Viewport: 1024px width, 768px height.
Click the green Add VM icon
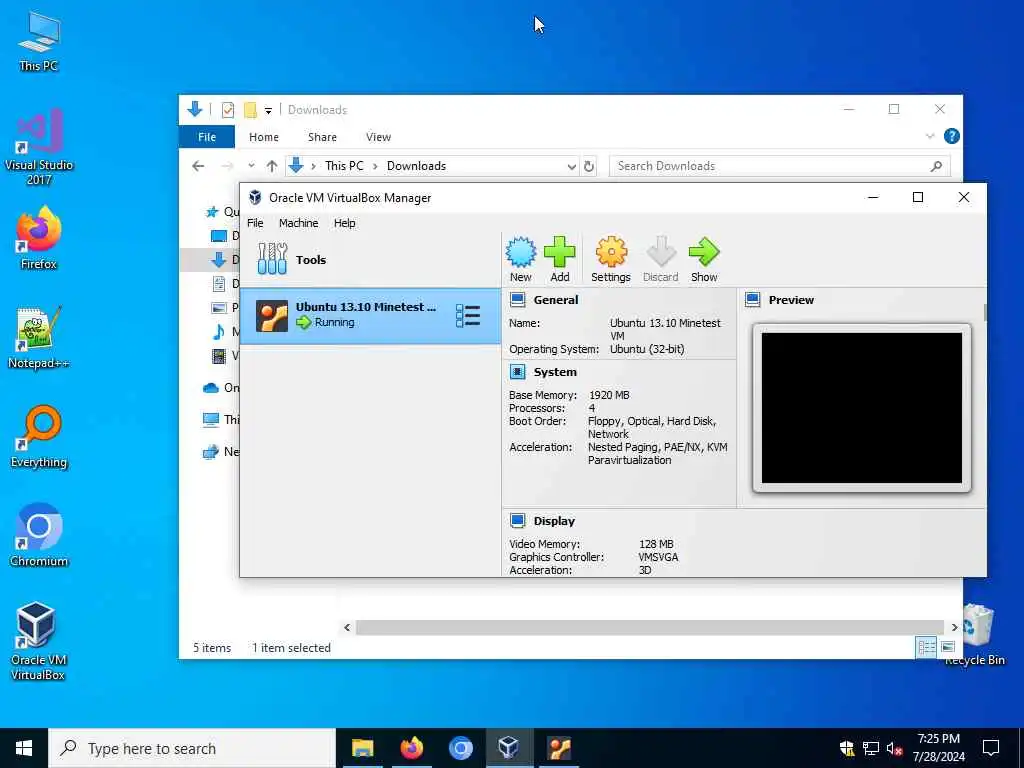pyautogui.click(x=560, y=259)
